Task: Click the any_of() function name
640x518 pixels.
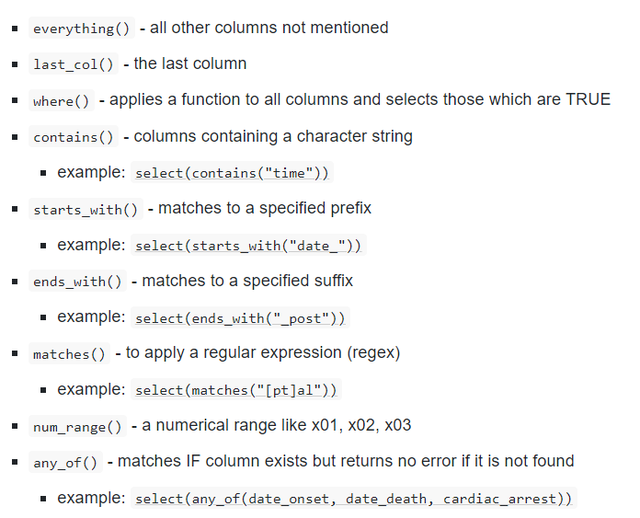Action: click(x=65, y=462)
